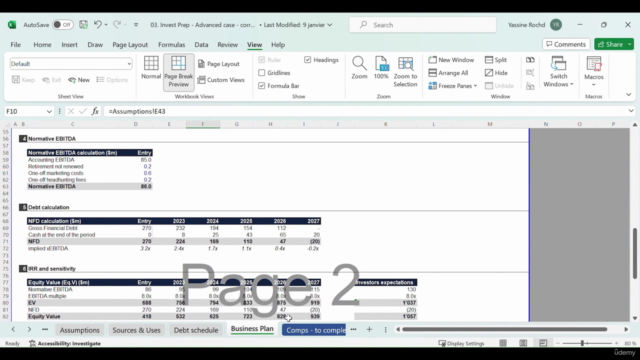Click the Comments button
The width and height of the screenshot is (640, 360).
tap(566, 44)
